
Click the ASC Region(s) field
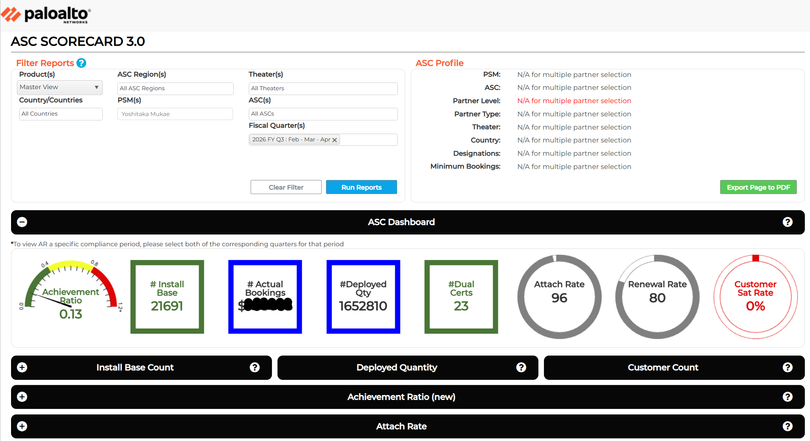click(175, 88)
